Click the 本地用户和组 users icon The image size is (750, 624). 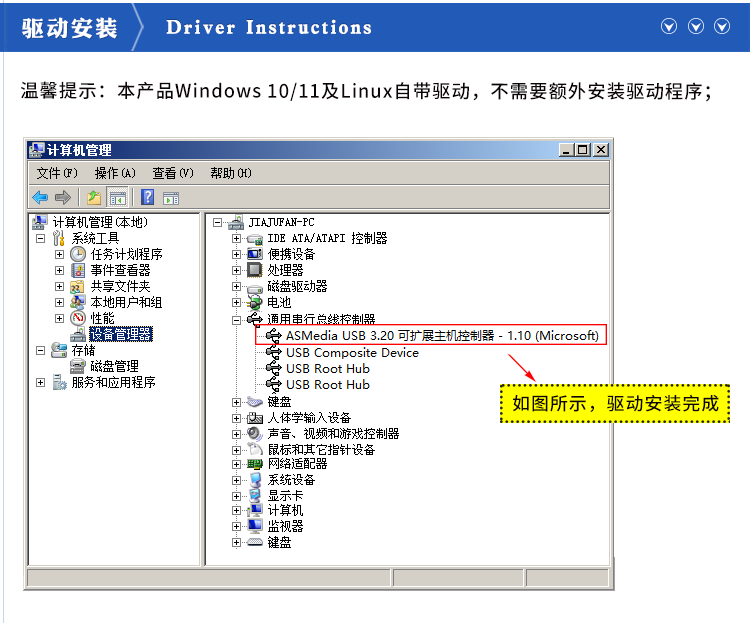[77, 302]
